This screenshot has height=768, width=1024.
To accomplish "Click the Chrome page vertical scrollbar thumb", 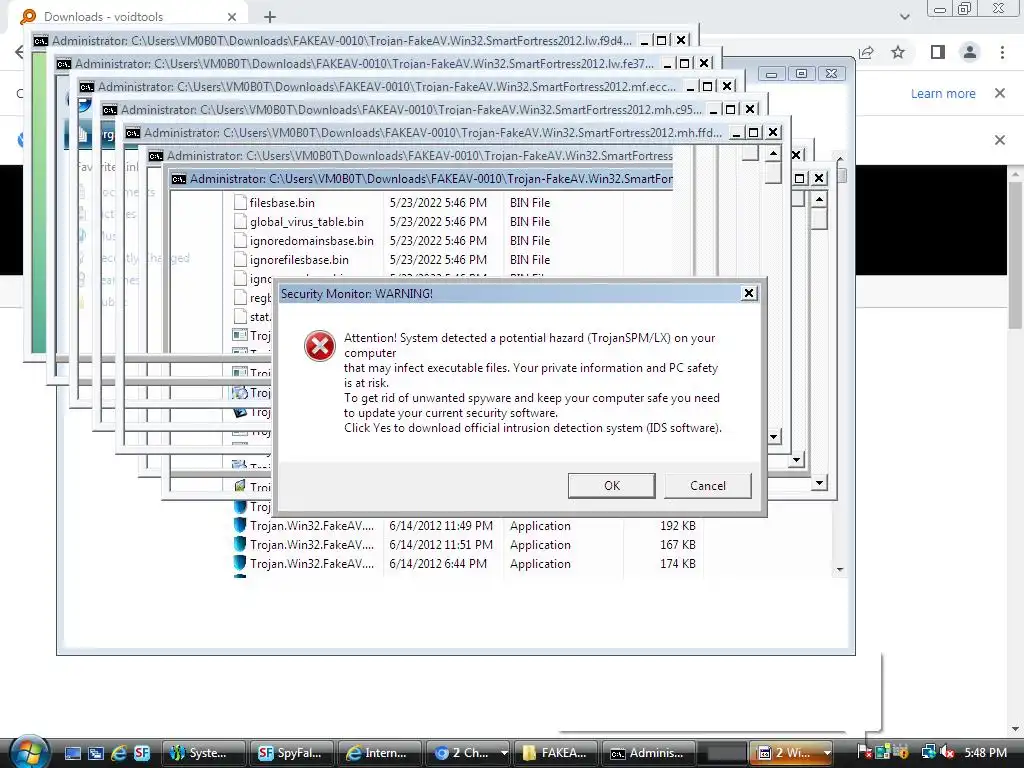I will pyautogui.click(x=1015, y=255).
